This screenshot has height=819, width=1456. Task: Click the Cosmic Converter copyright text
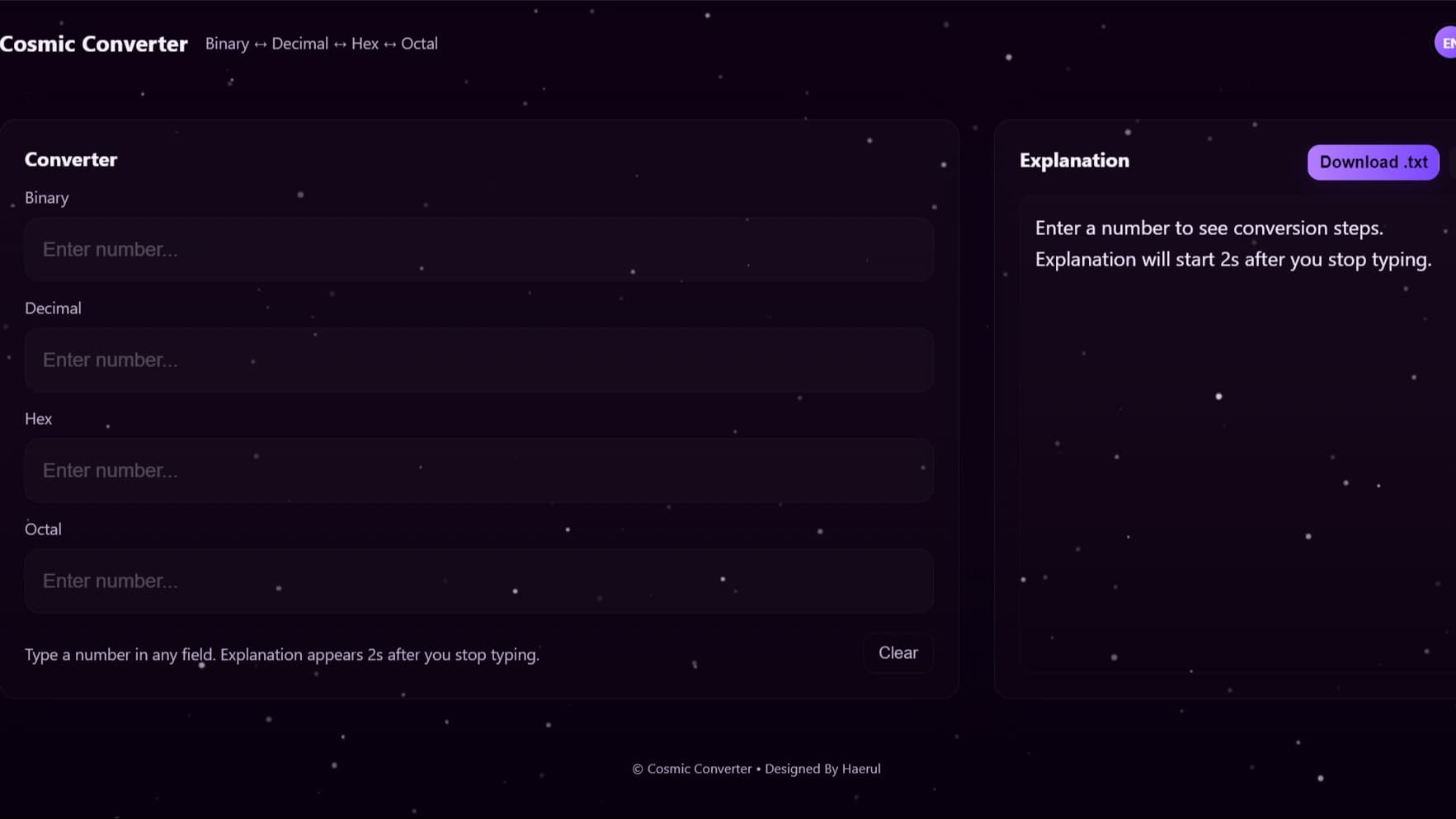click(691, 768)
